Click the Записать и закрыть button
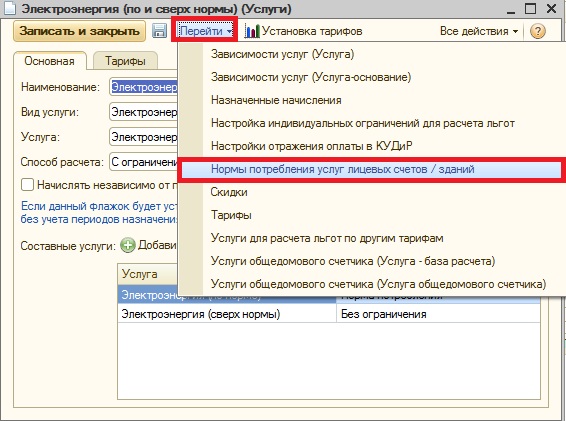Screen dimensions: 566x421 [x=79, y=31]
